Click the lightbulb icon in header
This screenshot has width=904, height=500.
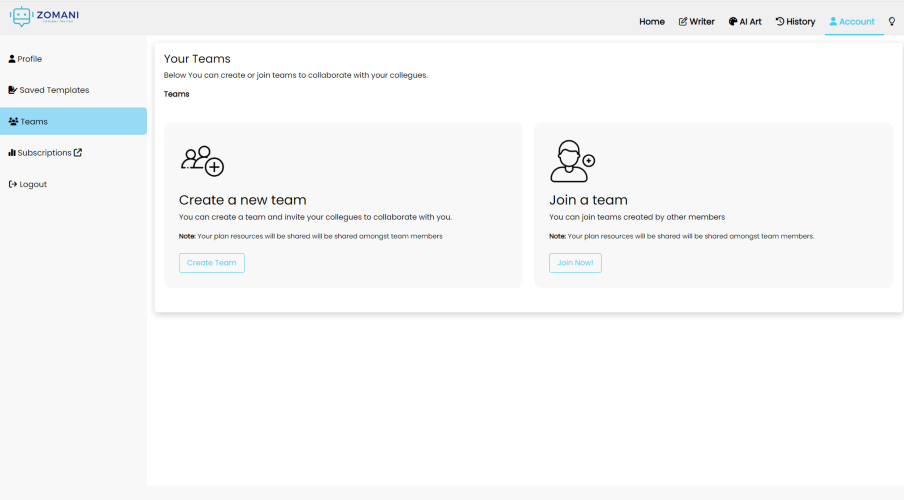click(x=892, y=21)
